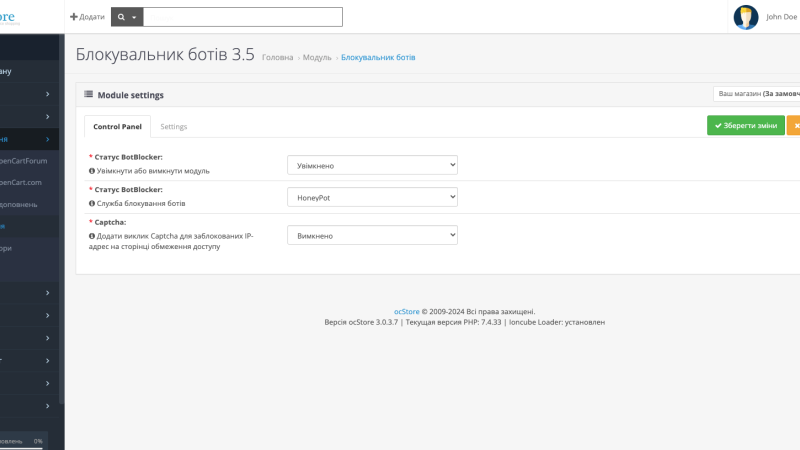800x450 pixels.
Task: Open the HoneyPot service dropdown
Action: [372, 197]
